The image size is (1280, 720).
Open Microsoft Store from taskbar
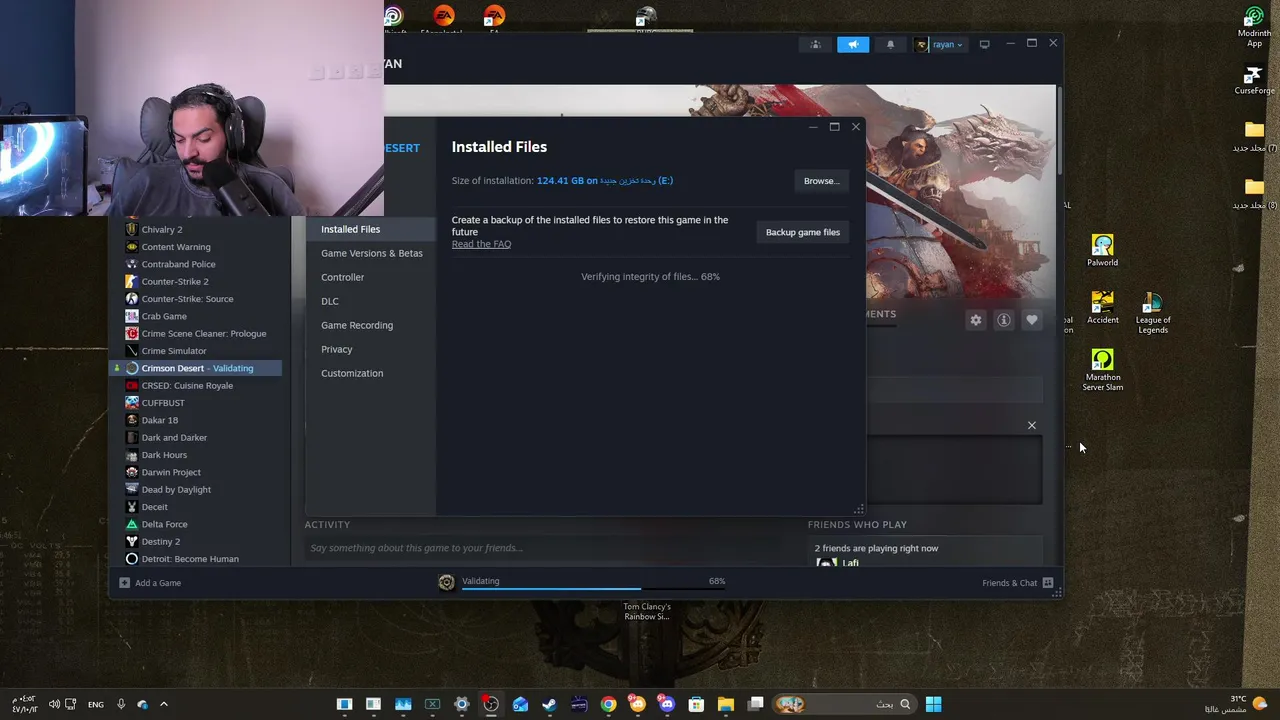696,704
